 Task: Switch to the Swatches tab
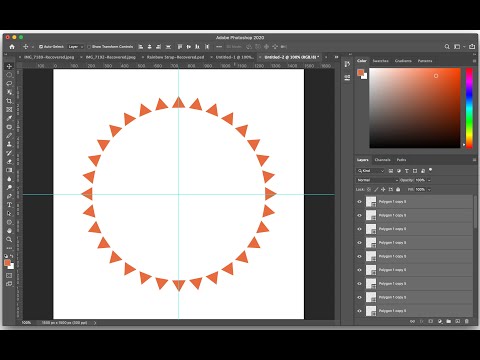pos(380,61)
